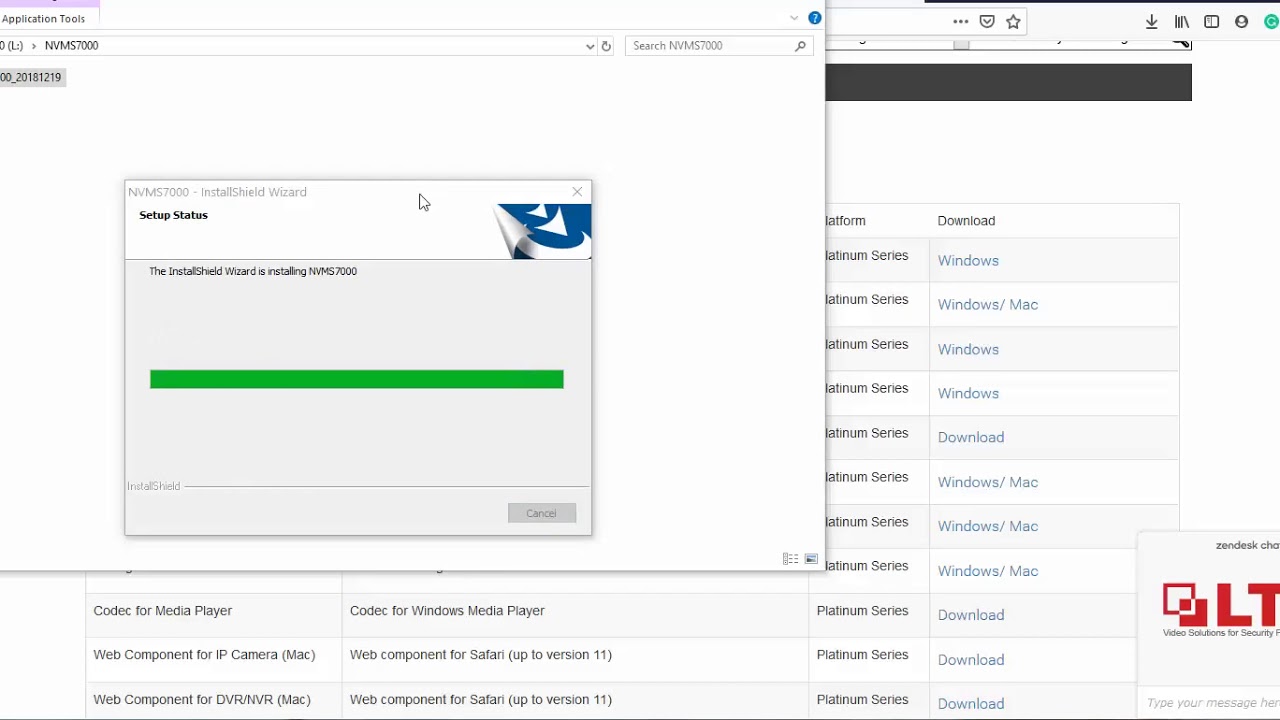Expand breadcrumb chevron before NVMS7000
Screen dimensions: 1280x720
click(33, 46)
